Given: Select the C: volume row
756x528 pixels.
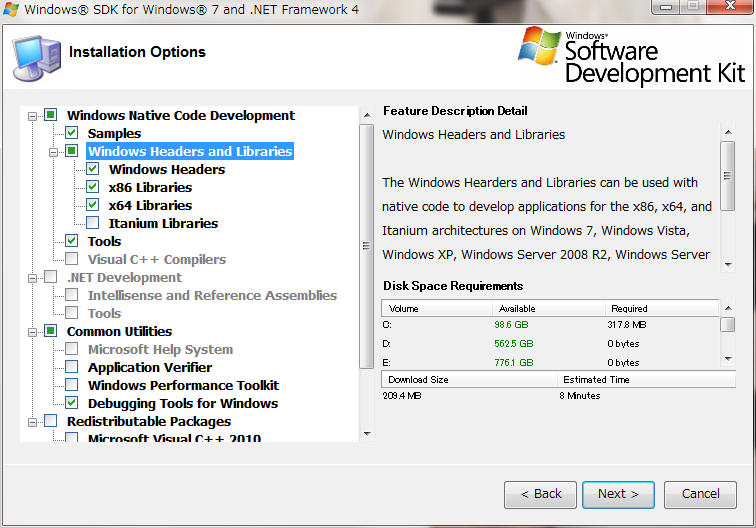Looking at the screenshot, I should [x=550, y=325].
